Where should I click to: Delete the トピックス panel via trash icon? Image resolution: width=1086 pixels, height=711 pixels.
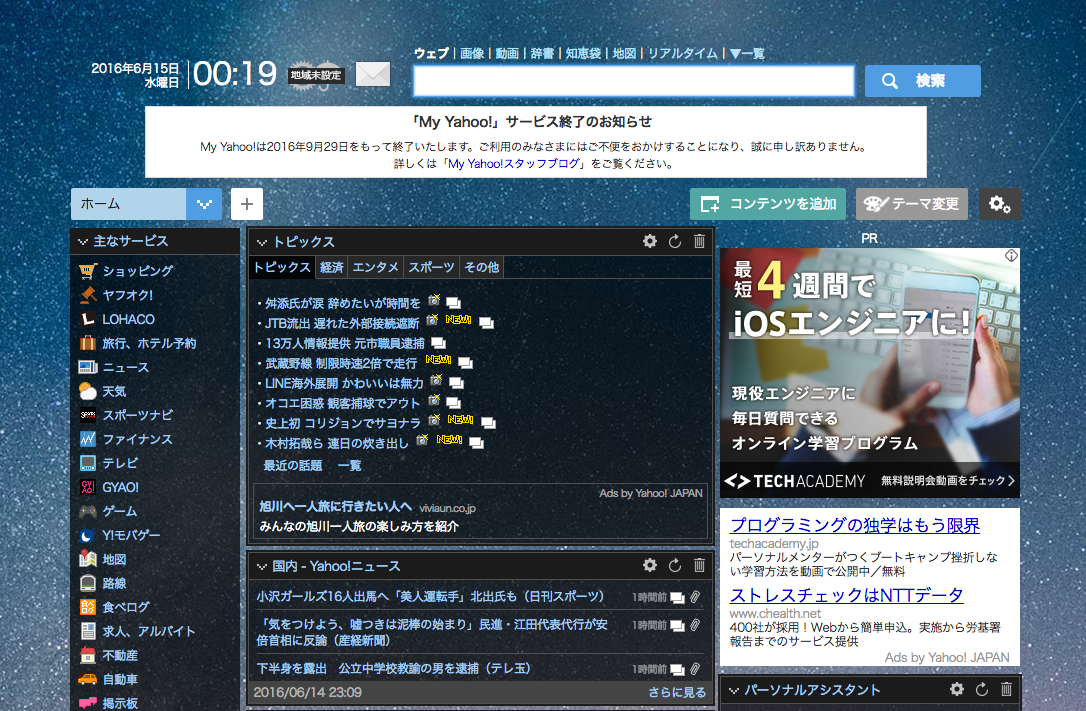(x=700, y=241)
